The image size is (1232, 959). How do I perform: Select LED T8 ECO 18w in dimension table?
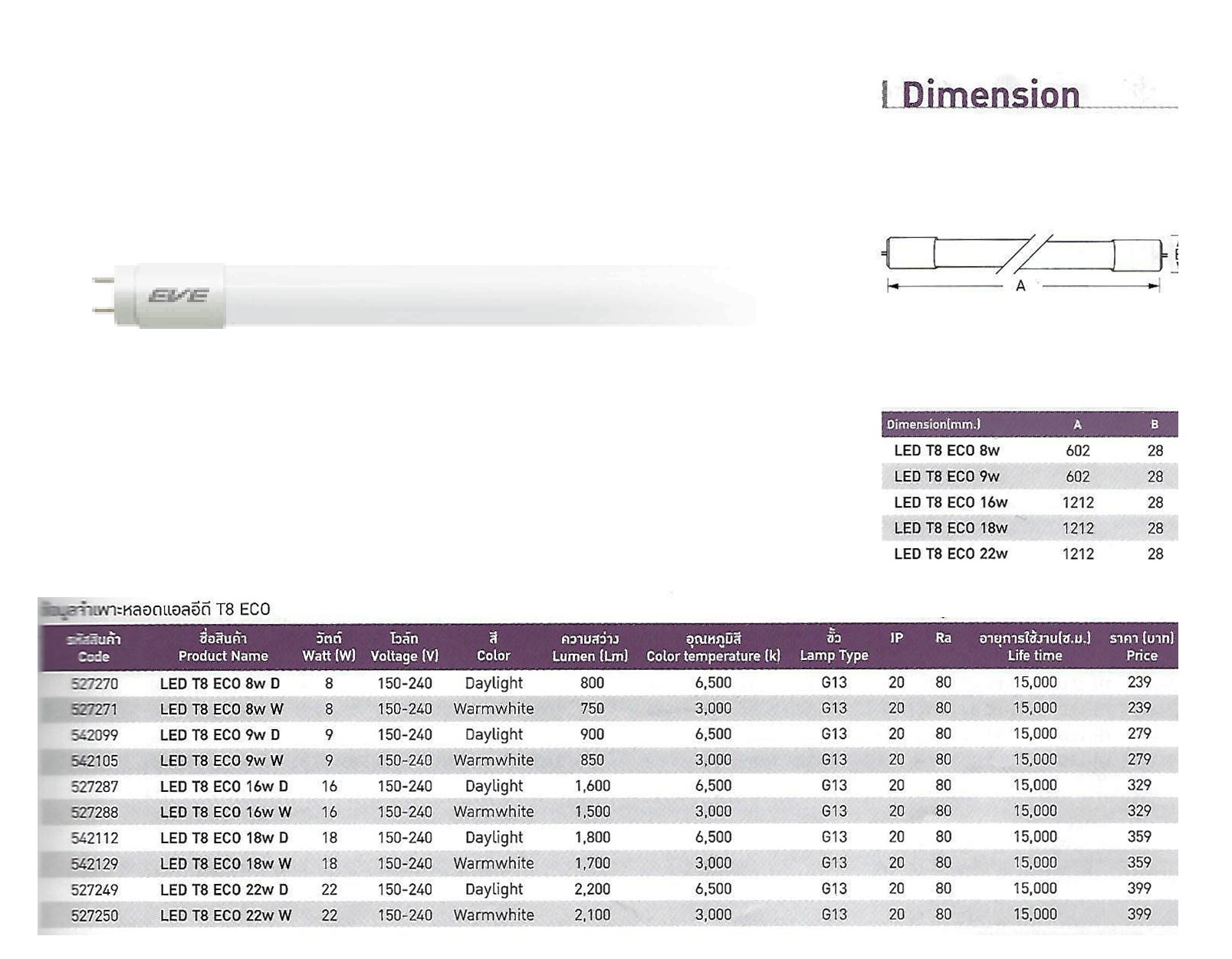tap(951, 528)
